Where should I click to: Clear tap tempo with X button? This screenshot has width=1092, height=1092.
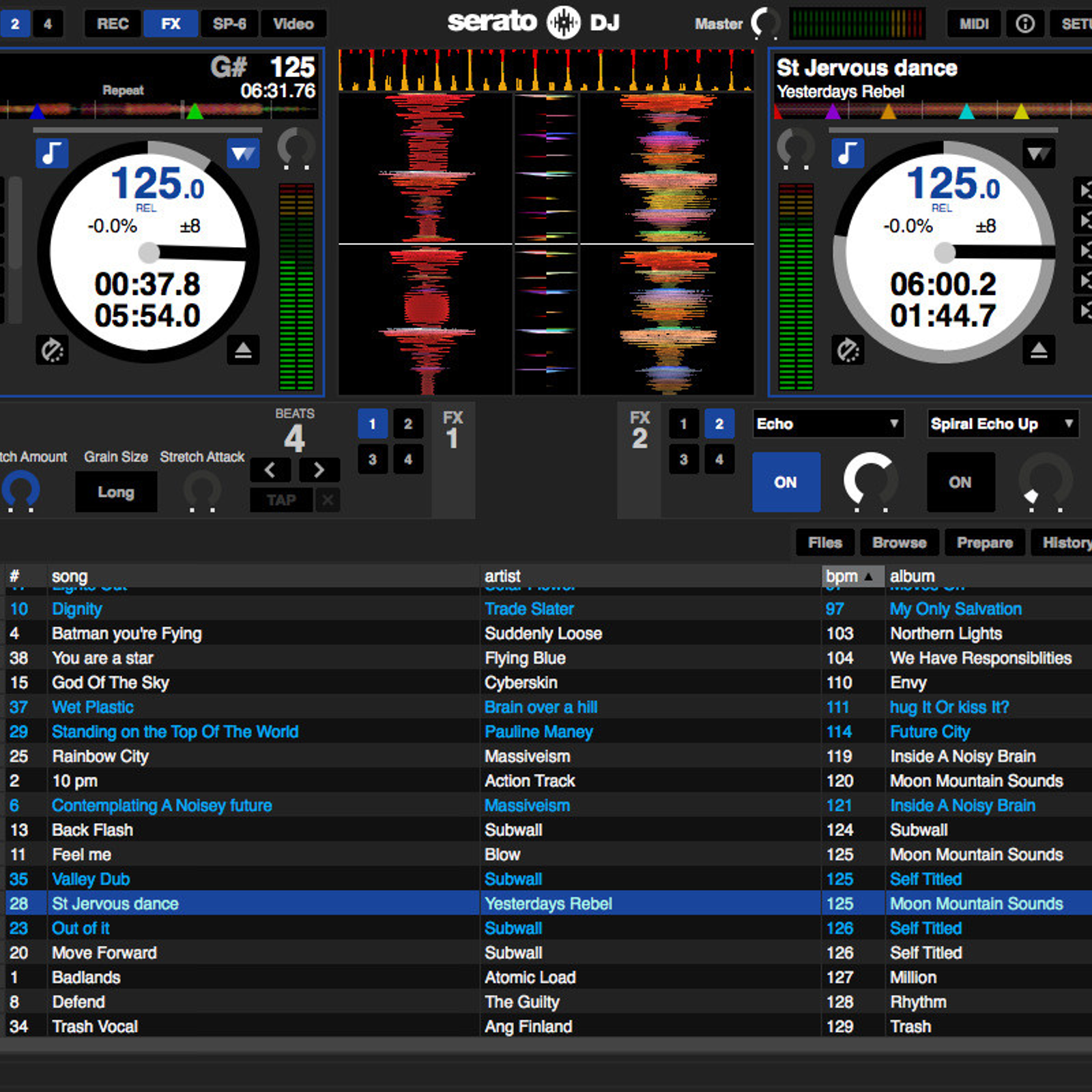(x=328, y=500)
